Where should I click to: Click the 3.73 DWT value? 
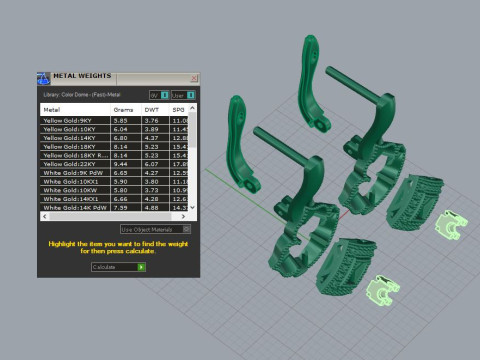[x=151, y=190]
